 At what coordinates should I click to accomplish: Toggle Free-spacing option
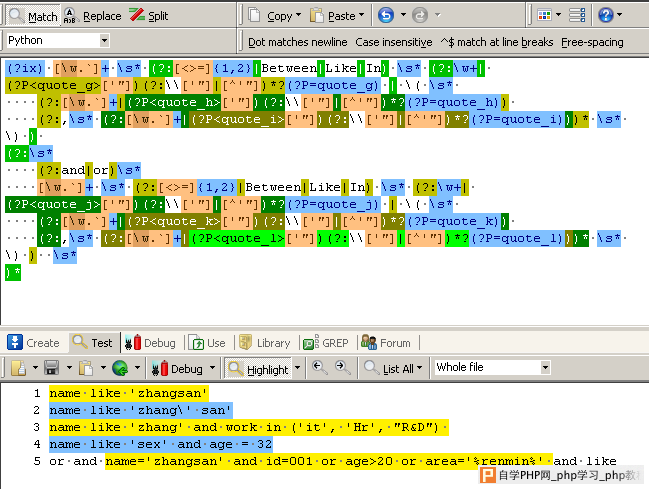592,42
